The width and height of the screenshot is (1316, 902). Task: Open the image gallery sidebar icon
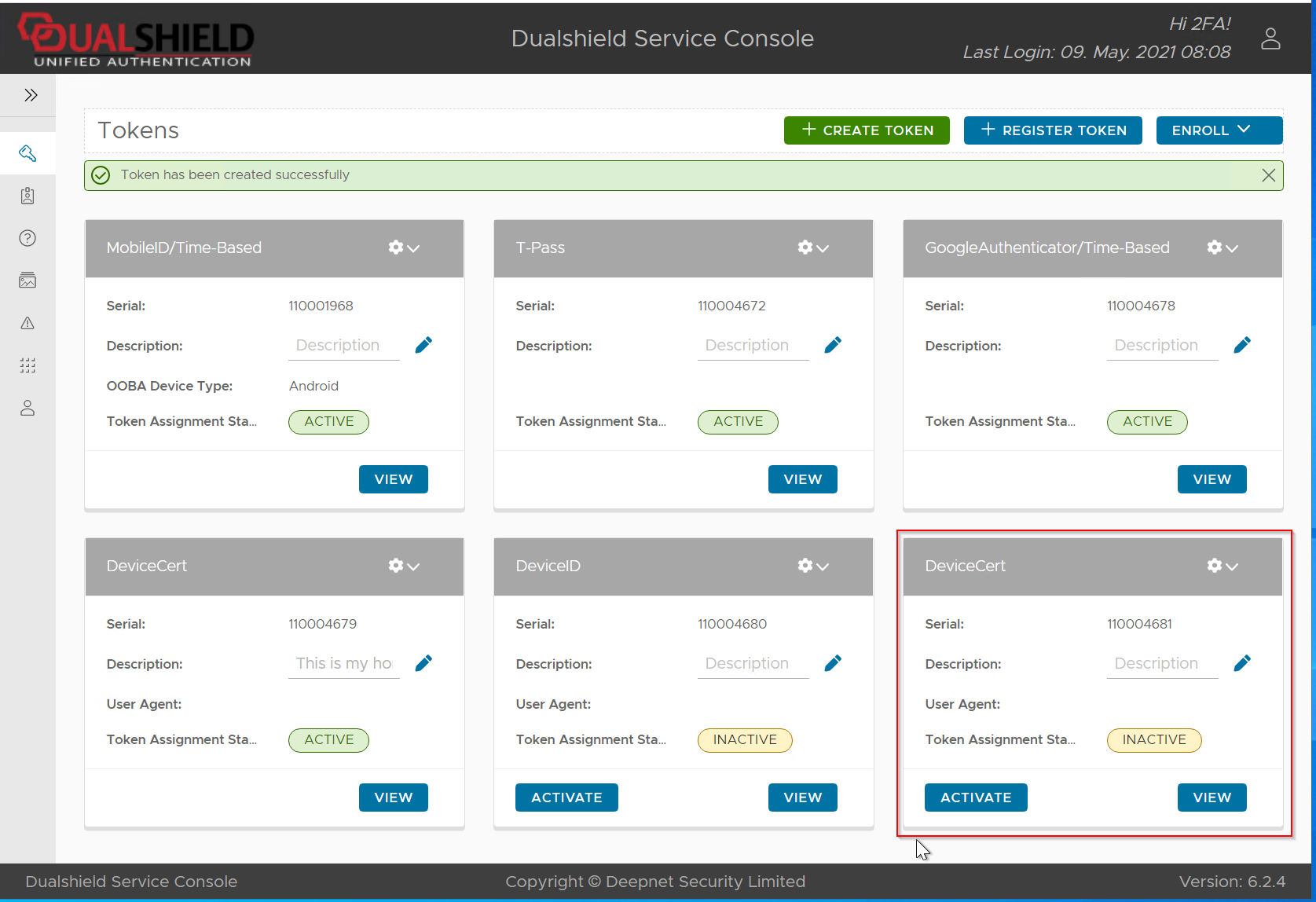coord(27,280)
